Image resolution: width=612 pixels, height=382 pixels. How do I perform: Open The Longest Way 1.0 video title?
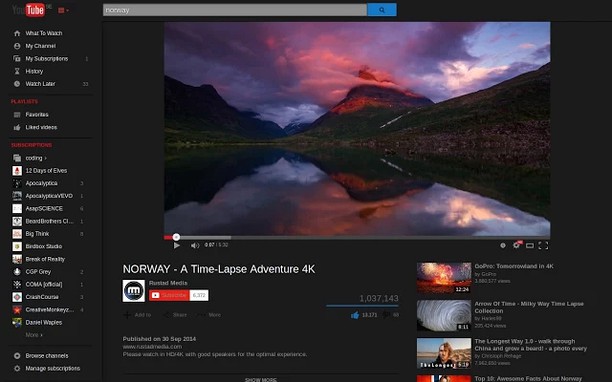pos(530,345)
